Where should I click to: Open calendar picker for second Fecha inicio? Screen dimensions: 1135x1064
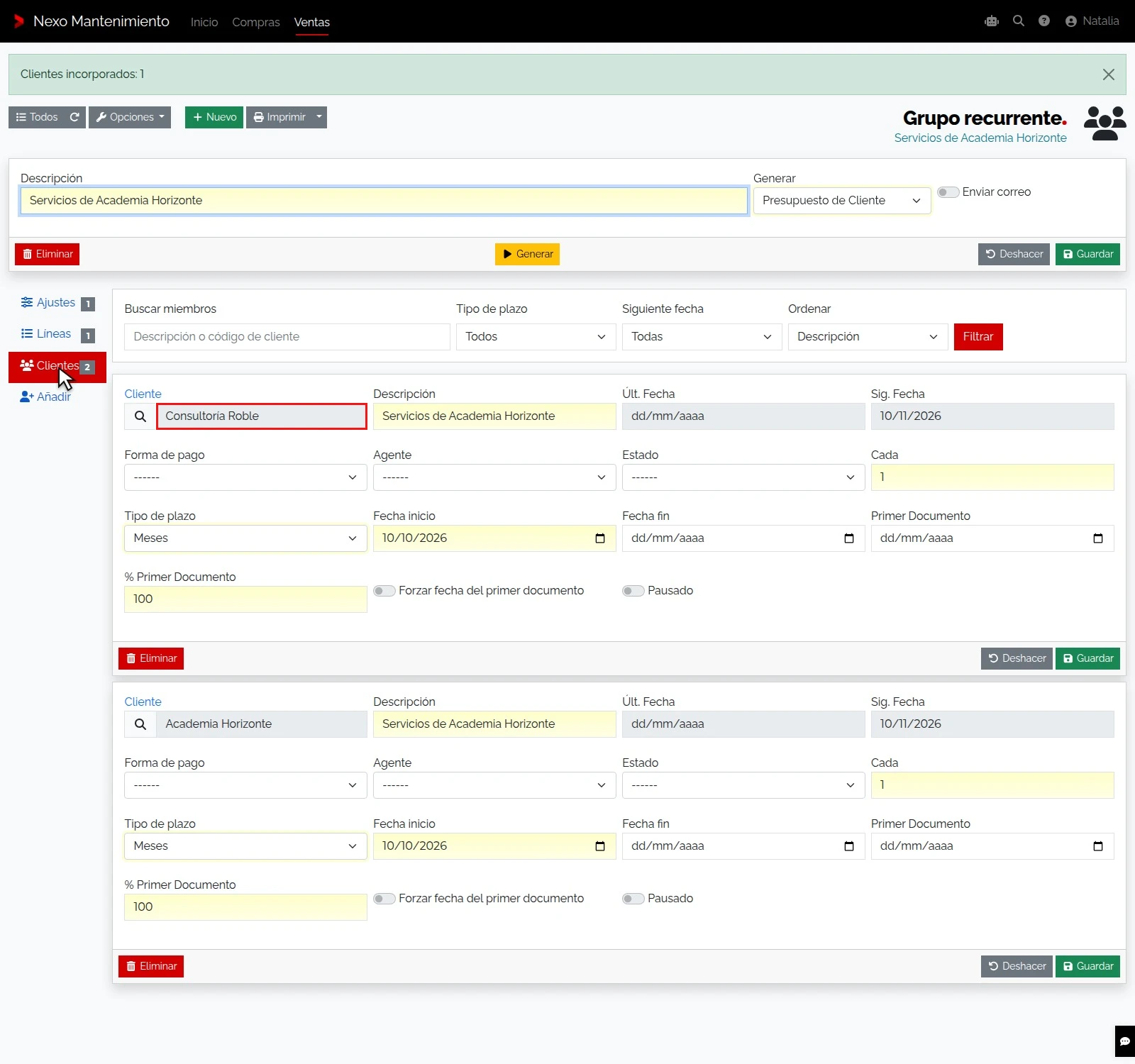pos(600,846)
